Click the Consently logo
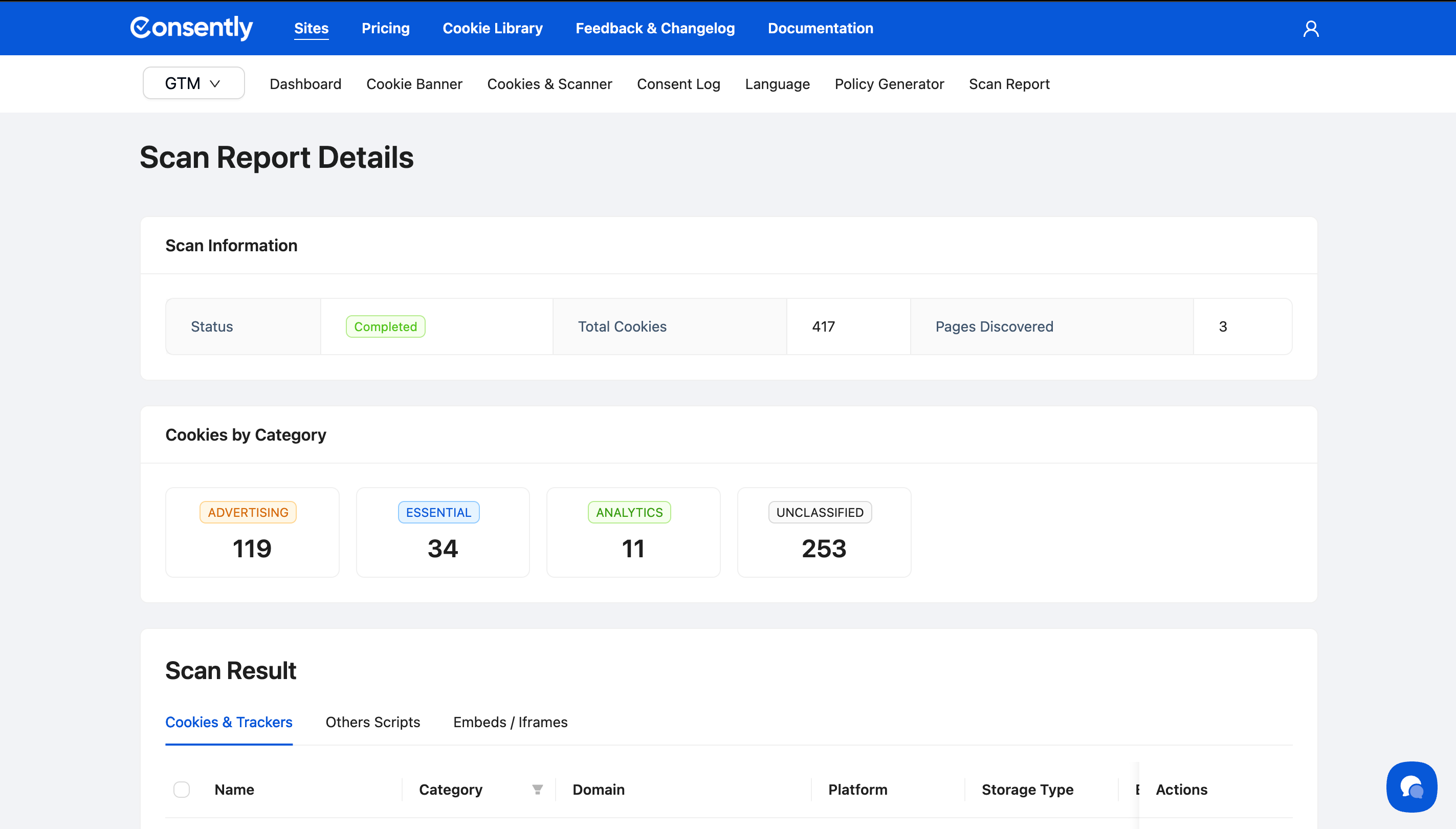Screen dimensions: 1456x829 191,28
